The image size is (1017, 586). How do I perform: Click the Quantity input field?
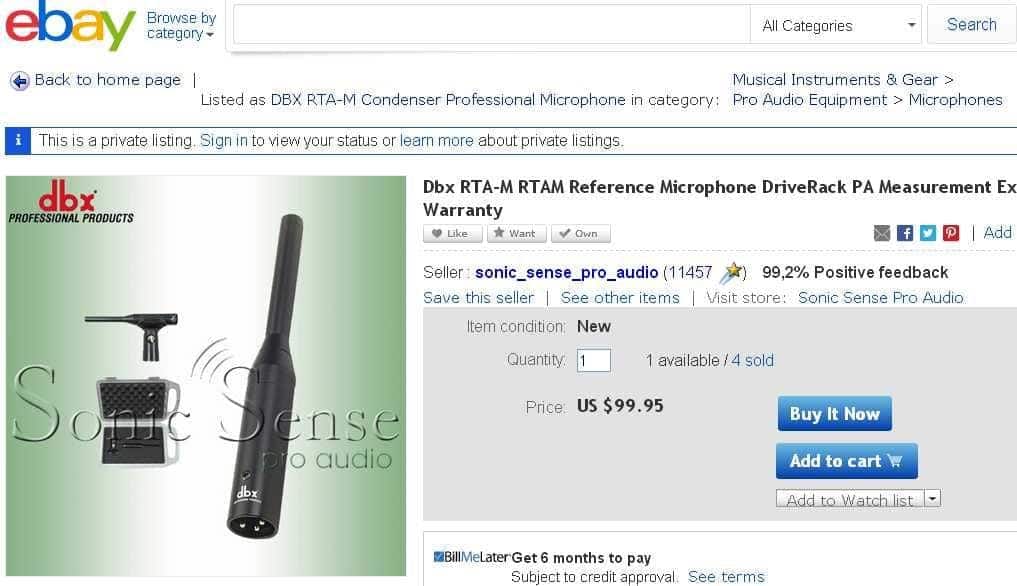point(593,360)
